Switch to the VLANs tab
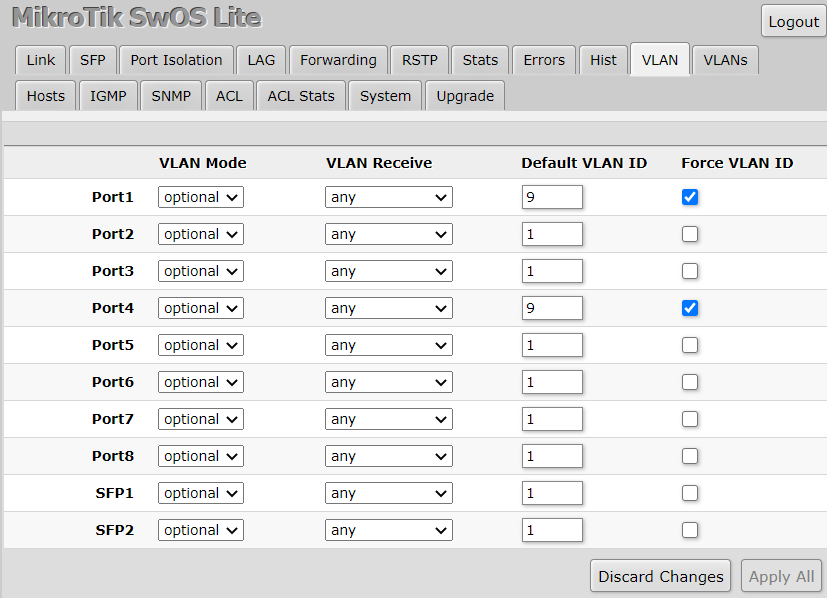This screenshot has height=598, width=827. coord(725,59)
